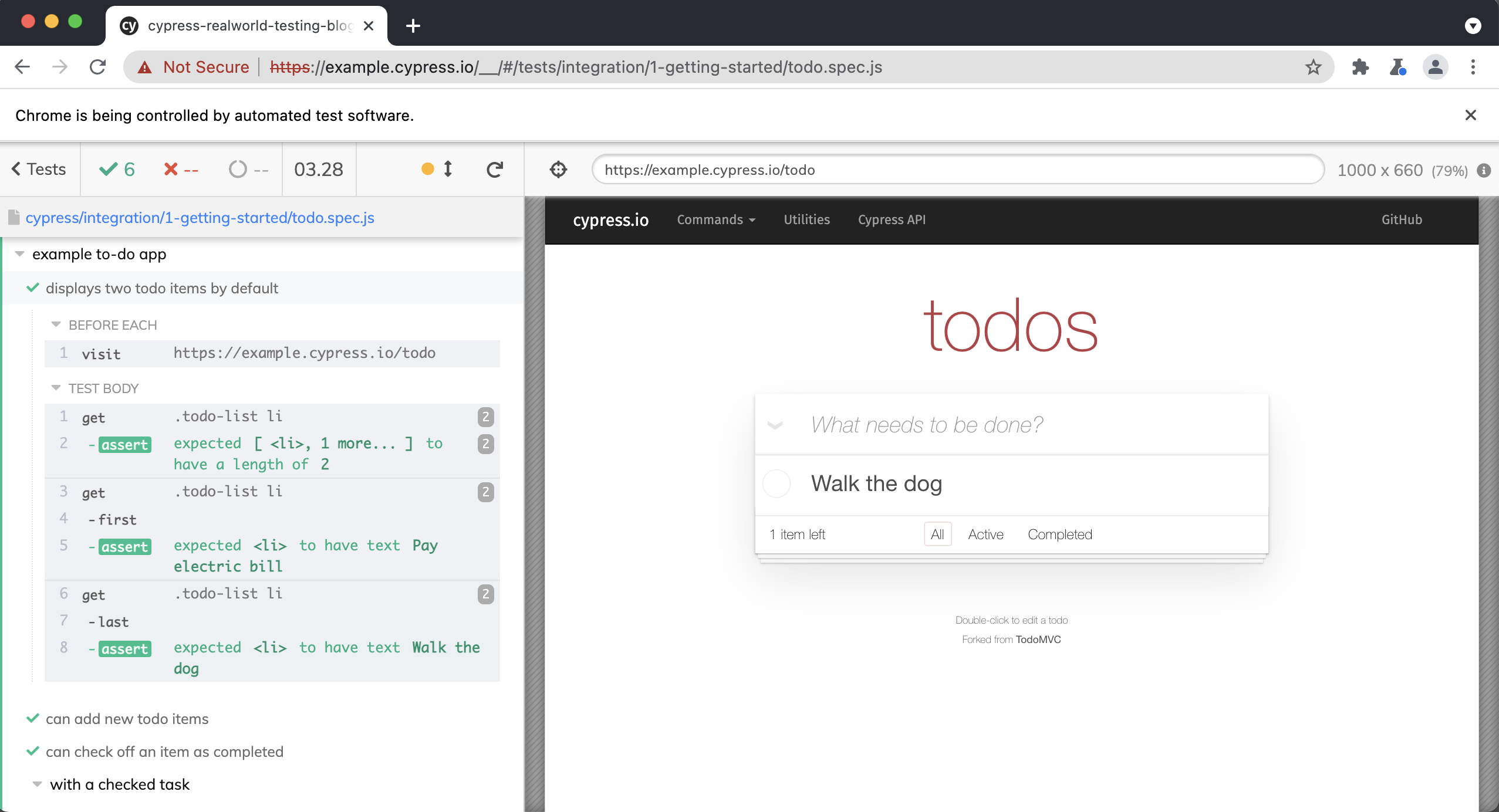Open the Utilities nav item
Viewport: 1499px width, 812px height.
(806, 219)
